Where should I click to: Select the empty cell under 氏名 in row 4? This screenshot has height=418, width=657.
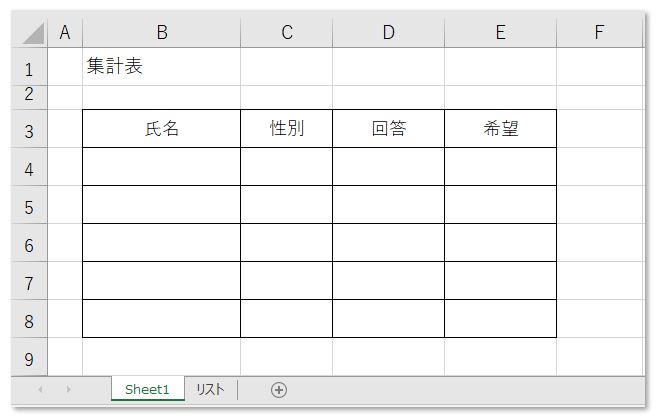(161, 167)
